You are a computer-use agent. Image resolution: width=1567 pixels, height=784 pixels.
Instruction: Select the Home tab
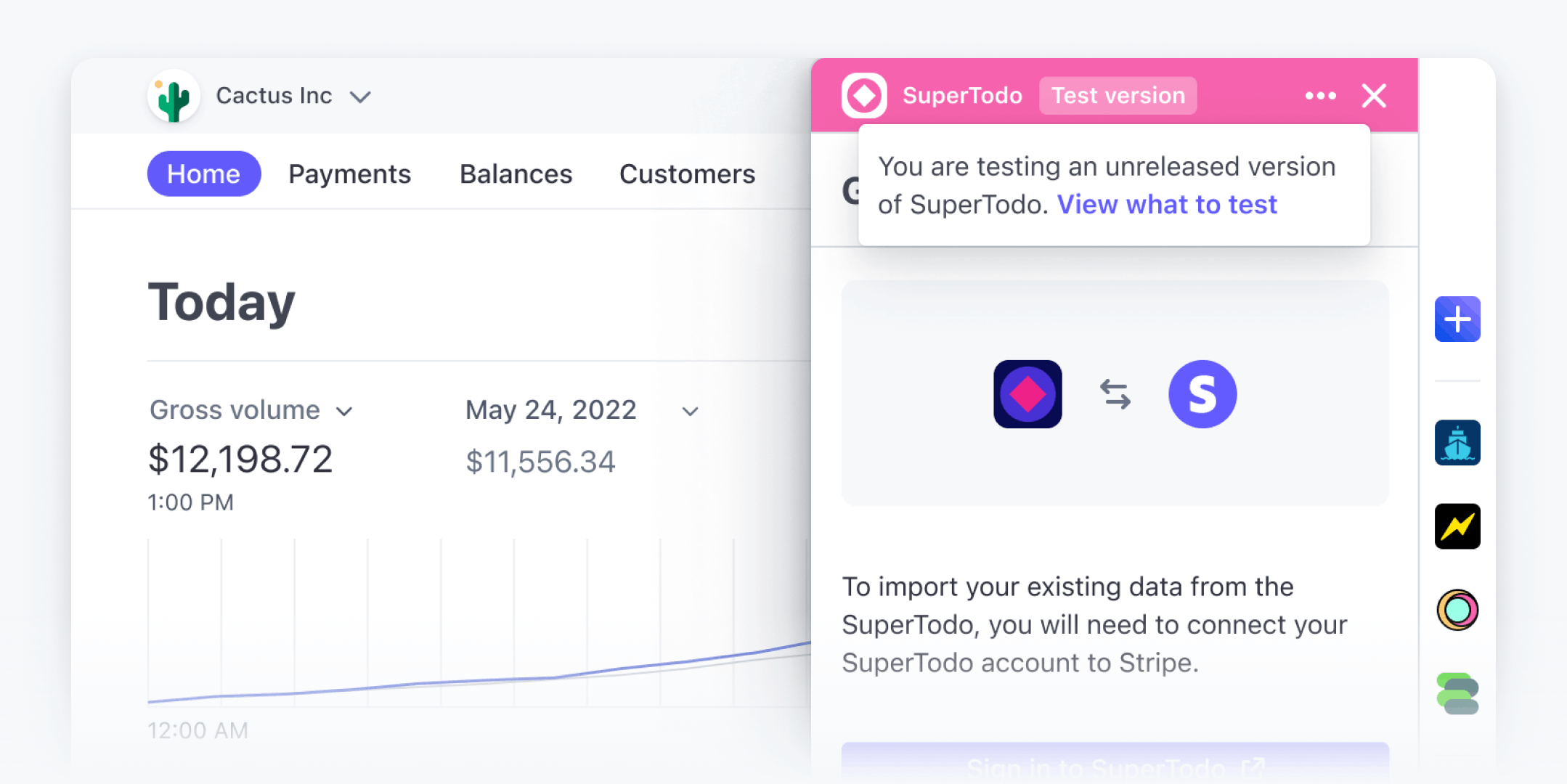pyautogui.click(x=204, y=174)
